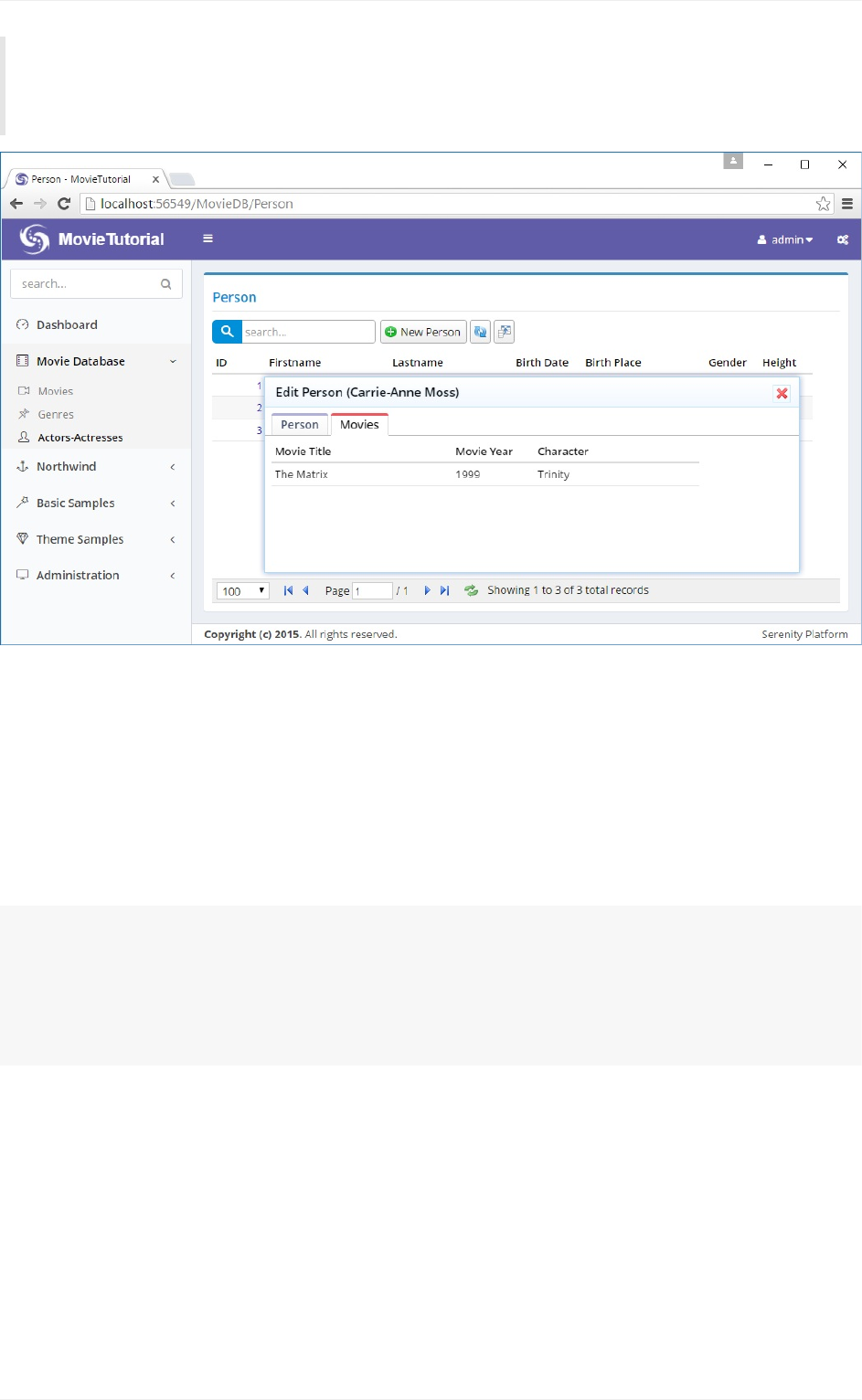Expand the Administration menu section
This screenshot has width=862, height=1400.
point(95,575)
